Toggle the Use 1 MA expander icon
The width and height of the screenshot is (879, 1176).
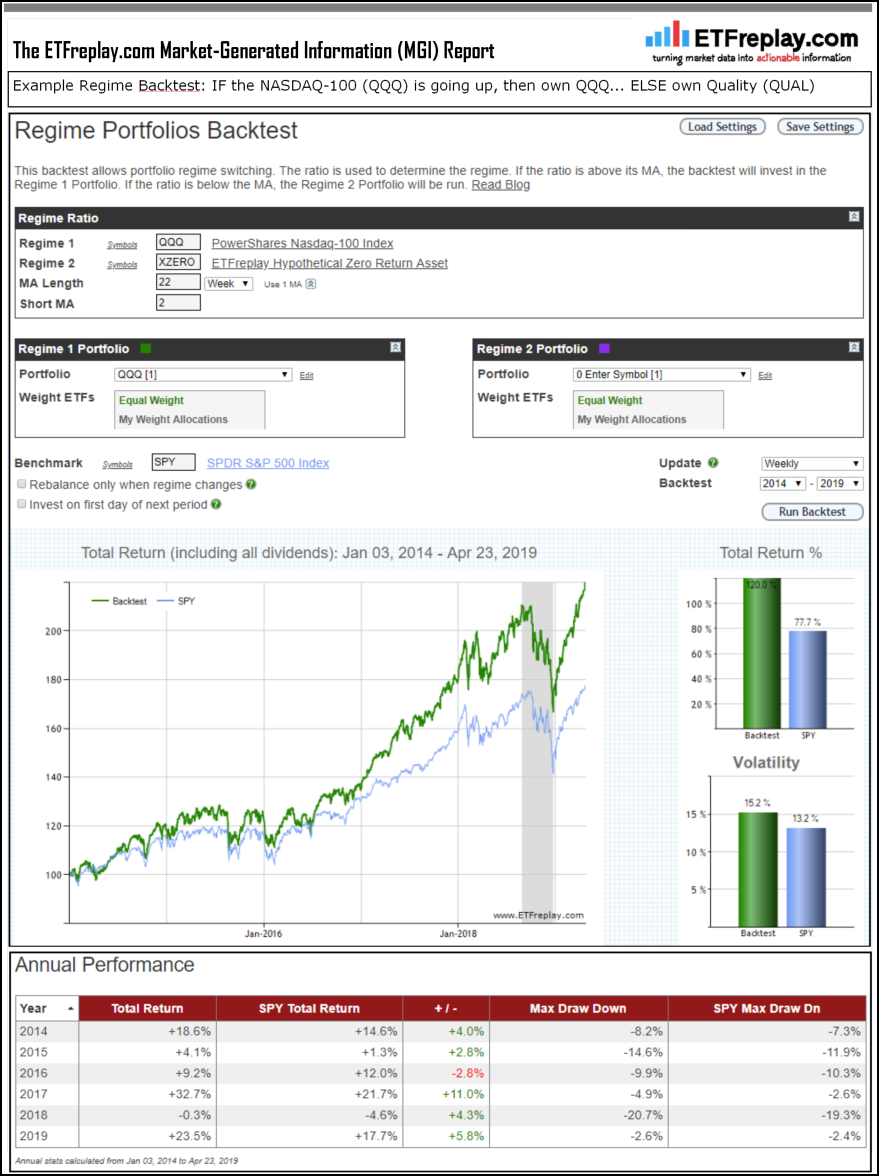(311, 284)
